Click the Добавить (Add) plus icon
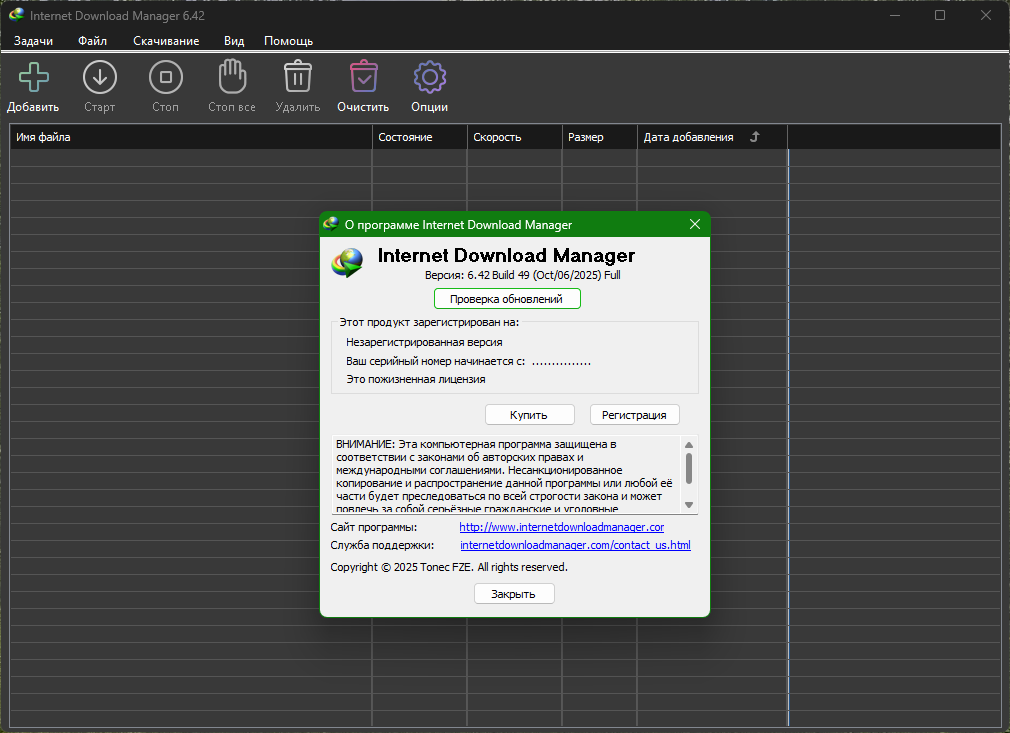Viewport: 1010px width, 733px height. click(33, 77)
